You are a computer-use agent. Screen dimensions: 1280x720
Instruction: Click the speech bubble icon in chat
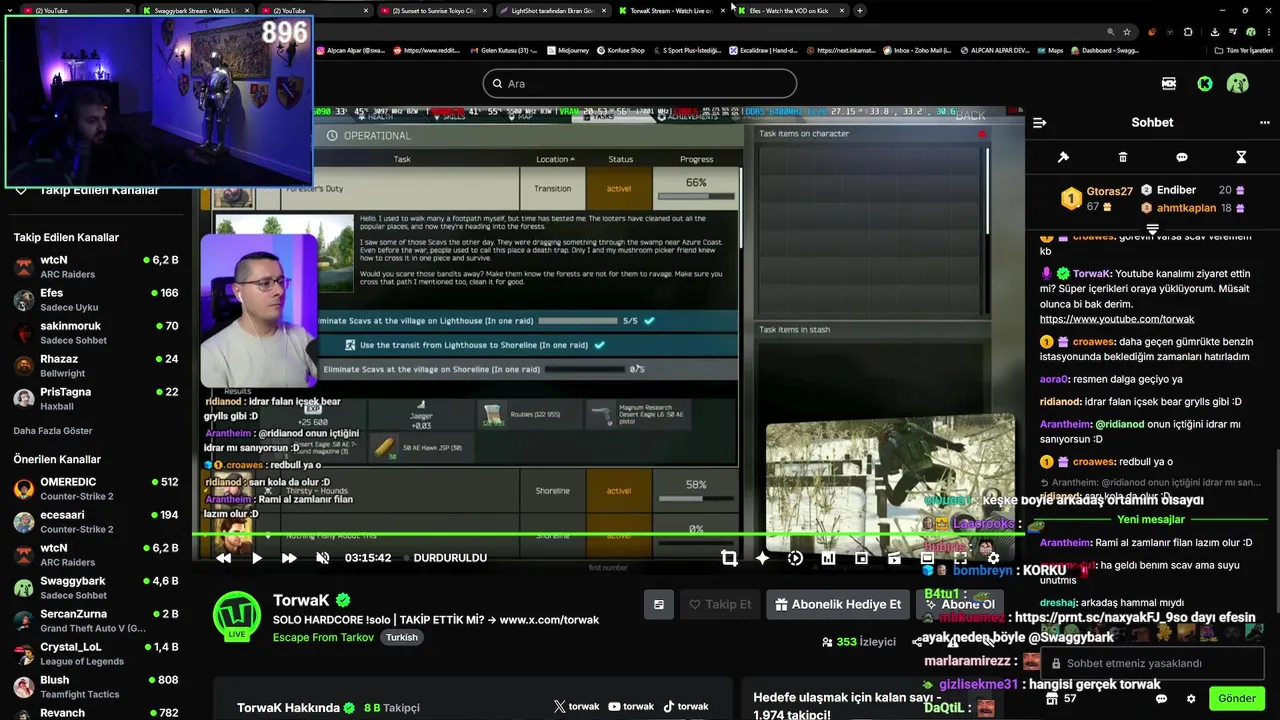pos(1182,157)
